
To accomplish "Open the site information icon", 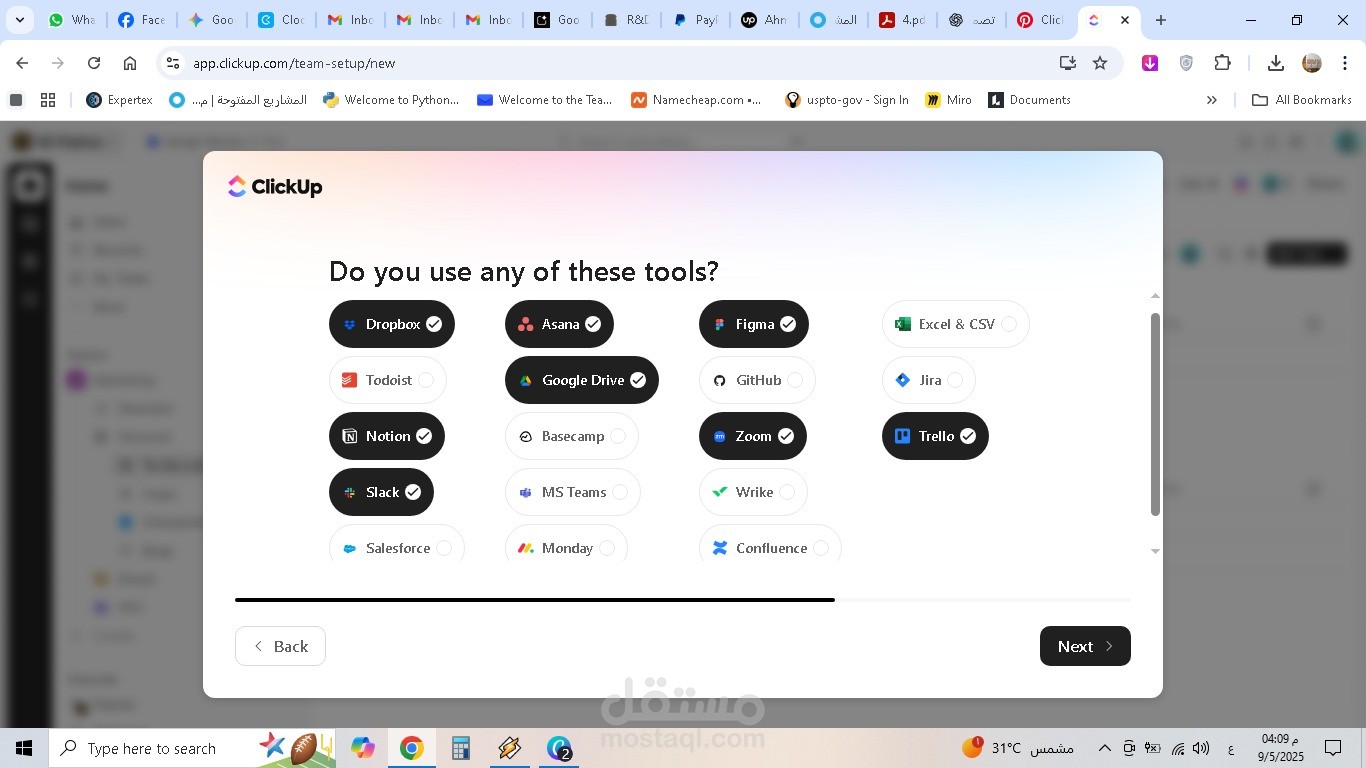I will tap(173, 63).
